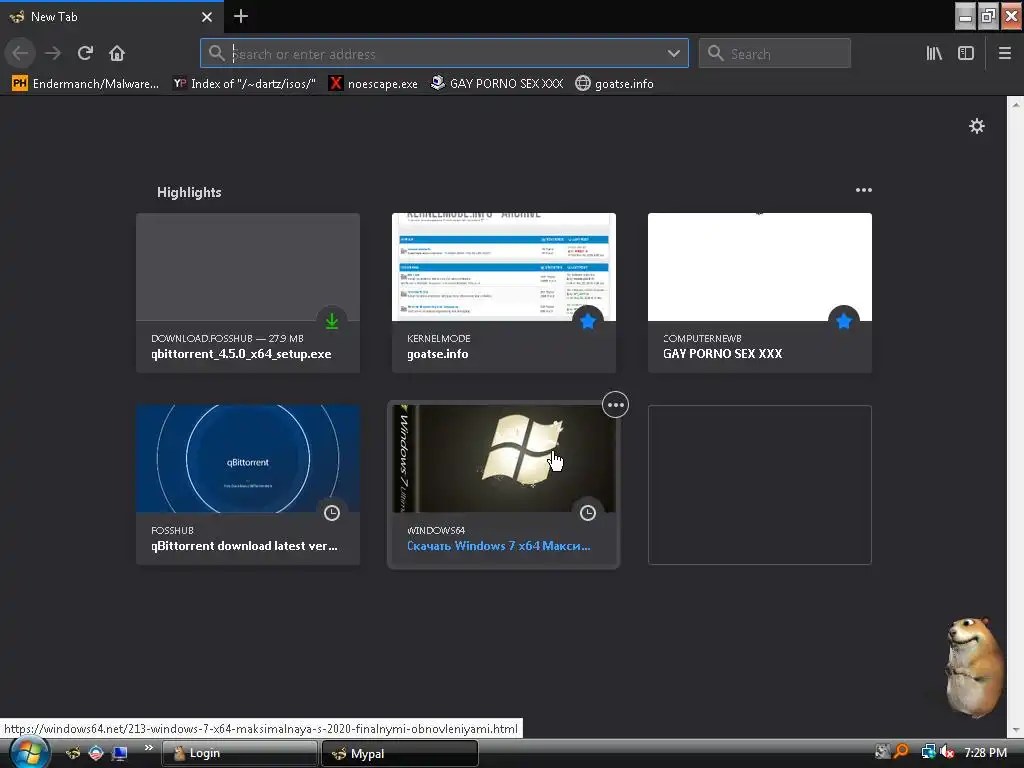Click the muted volume tray icon
This screenshot has width=1024, height=768.
[947, 752]
